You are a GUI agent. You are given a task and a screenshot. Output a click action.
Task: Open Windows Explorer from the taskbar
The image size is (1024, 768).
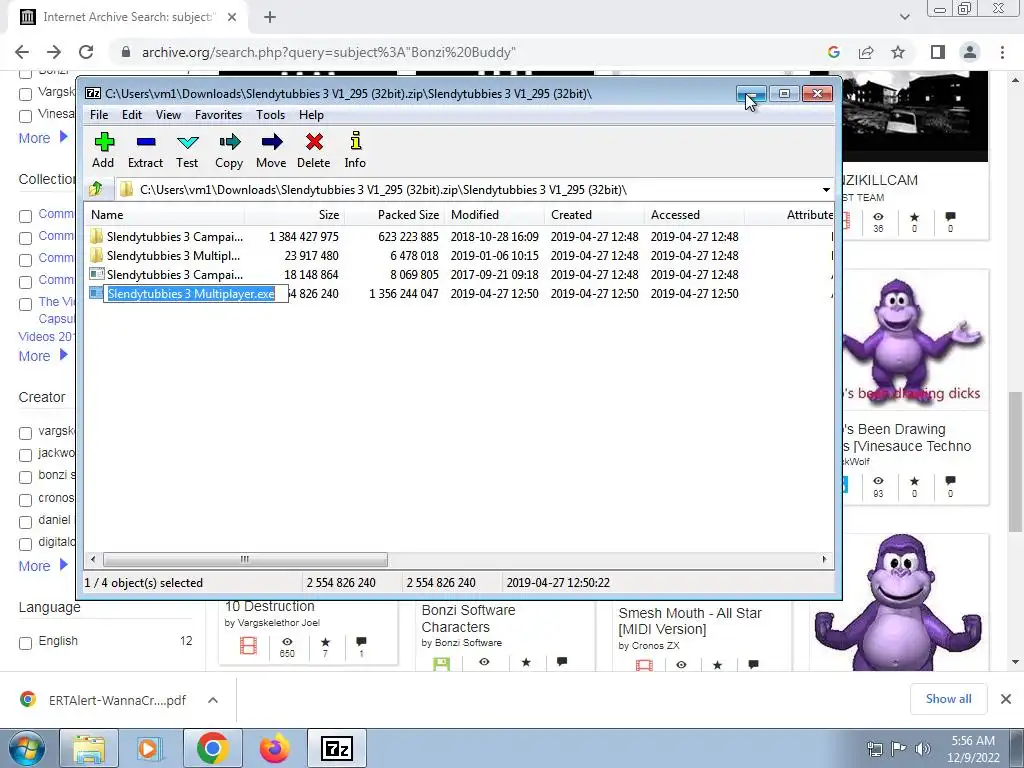(89, 748)
